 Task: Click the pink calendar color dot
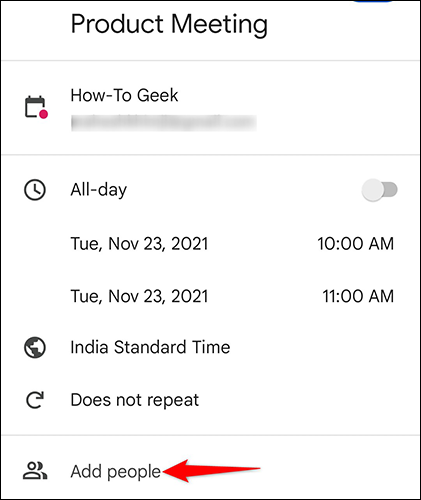tap(43, 114)
